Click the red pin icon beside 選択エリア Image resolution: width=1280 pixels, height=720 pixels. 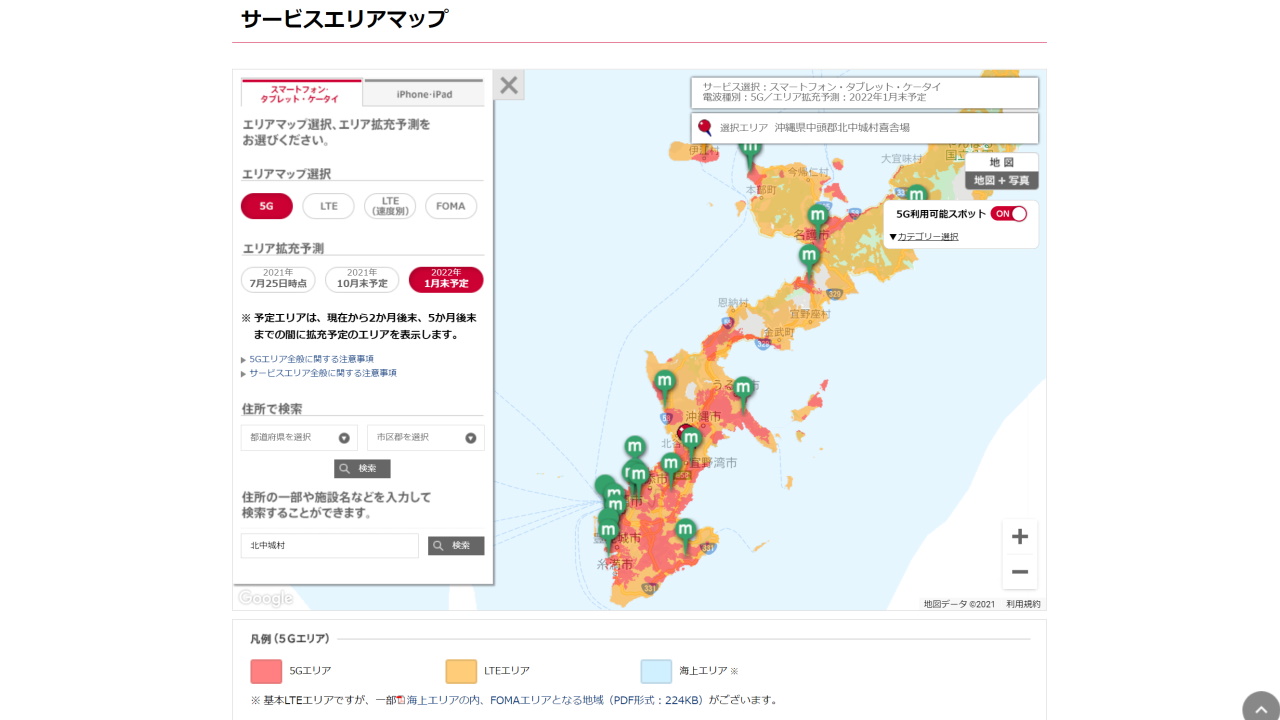tap(704, 127)
